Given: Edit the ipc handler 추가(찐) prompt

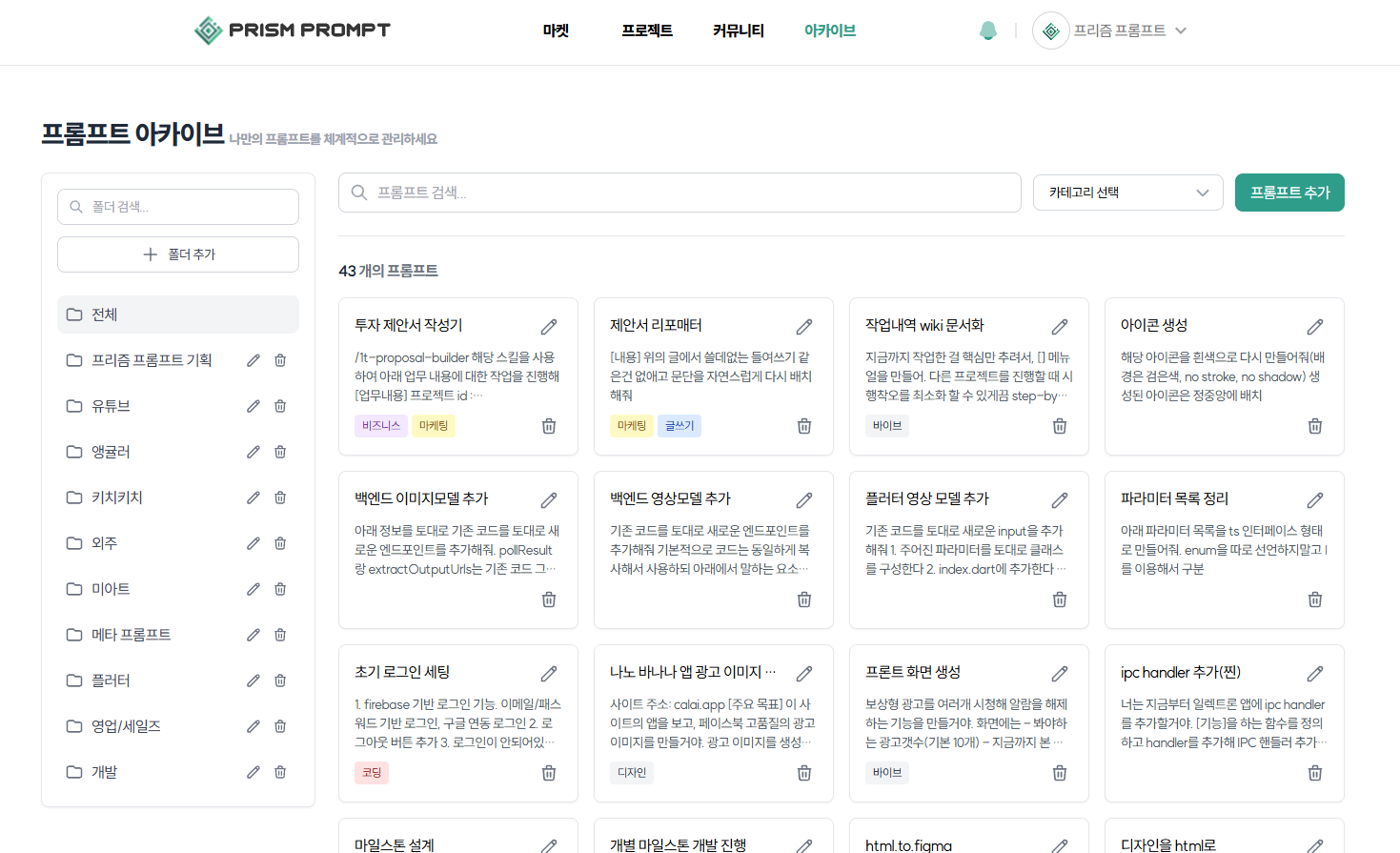Looking at the screenshot, I should pyautogui.click(x=1315, y=674).
